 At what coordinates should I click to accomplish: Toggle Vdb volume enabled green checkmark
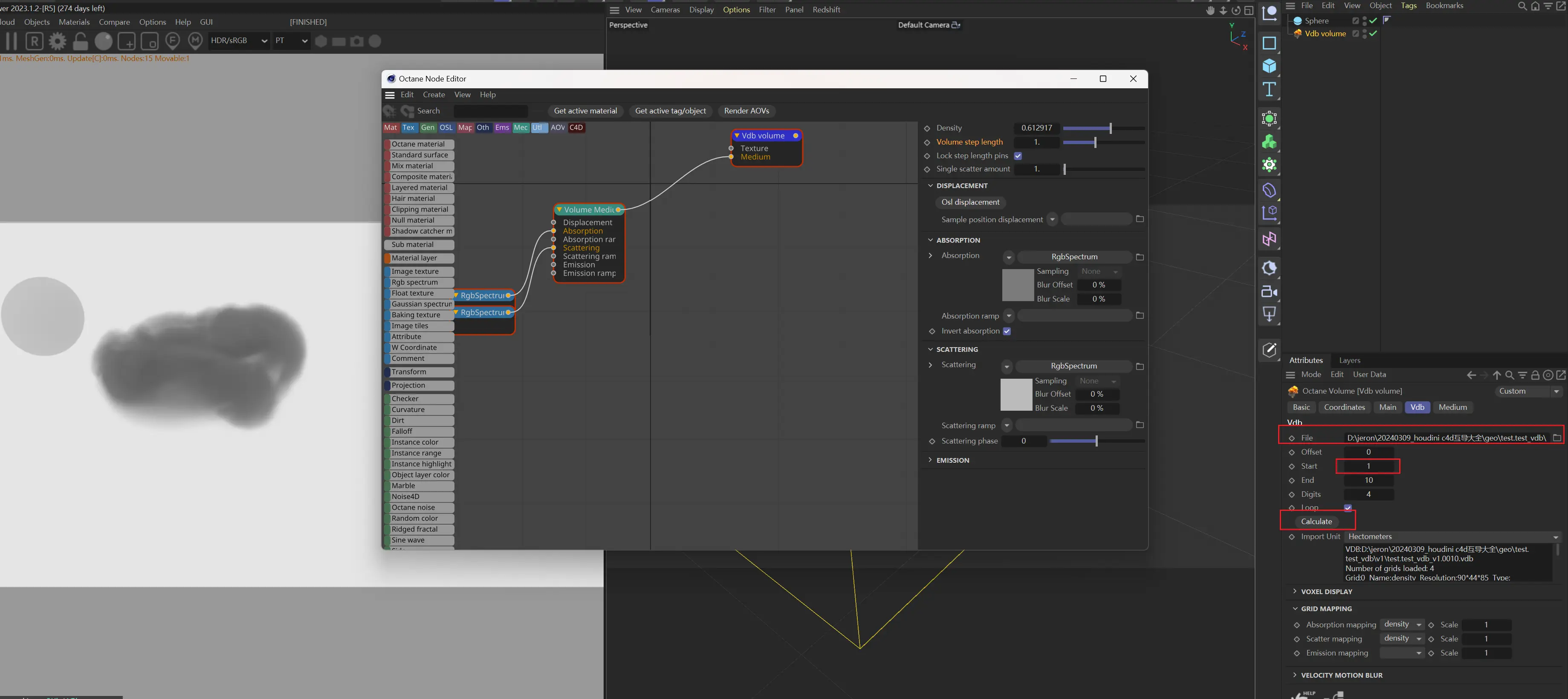tap(1373, 34)
